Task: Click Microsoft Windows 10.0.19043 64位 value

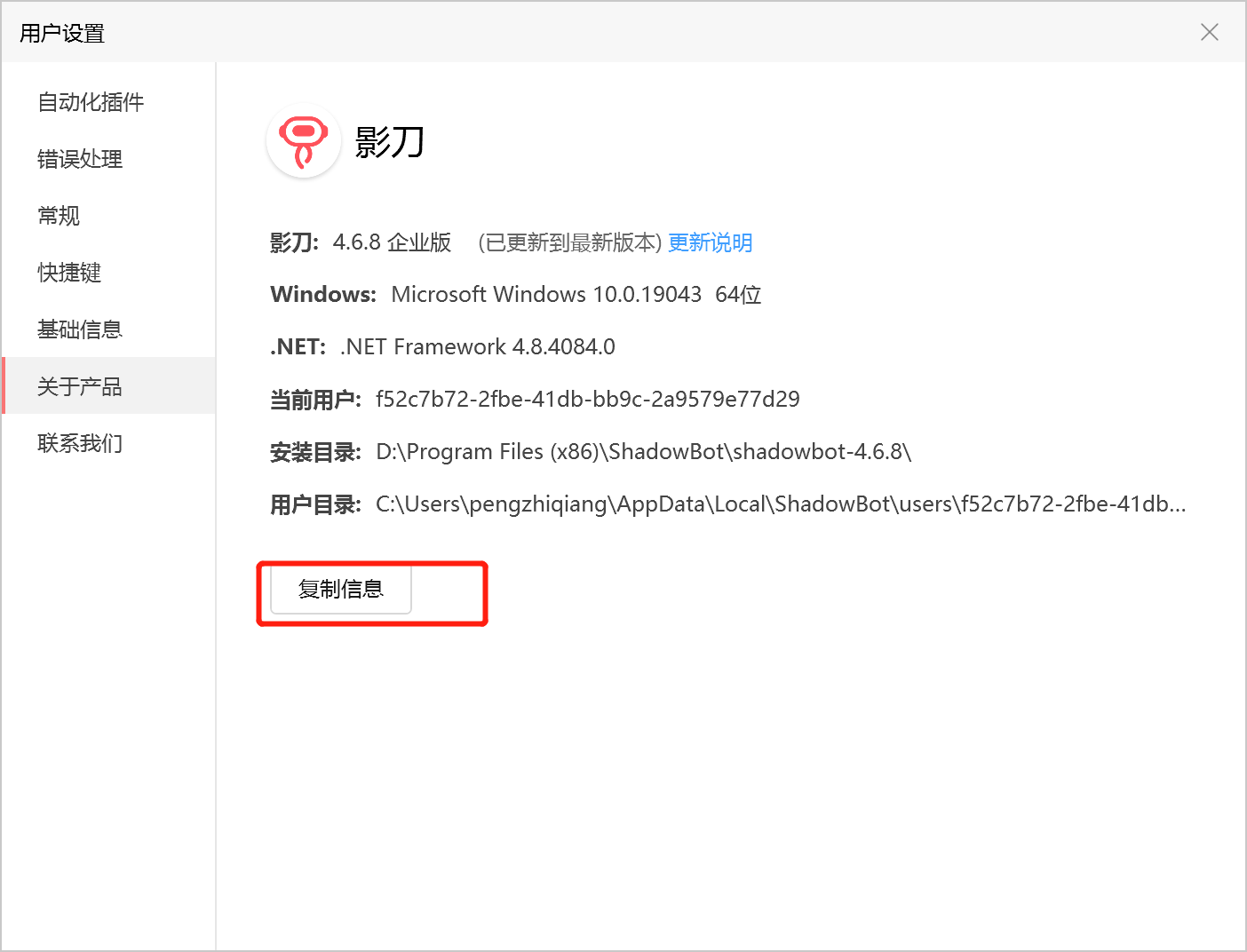Action: [x=576, y=295]
